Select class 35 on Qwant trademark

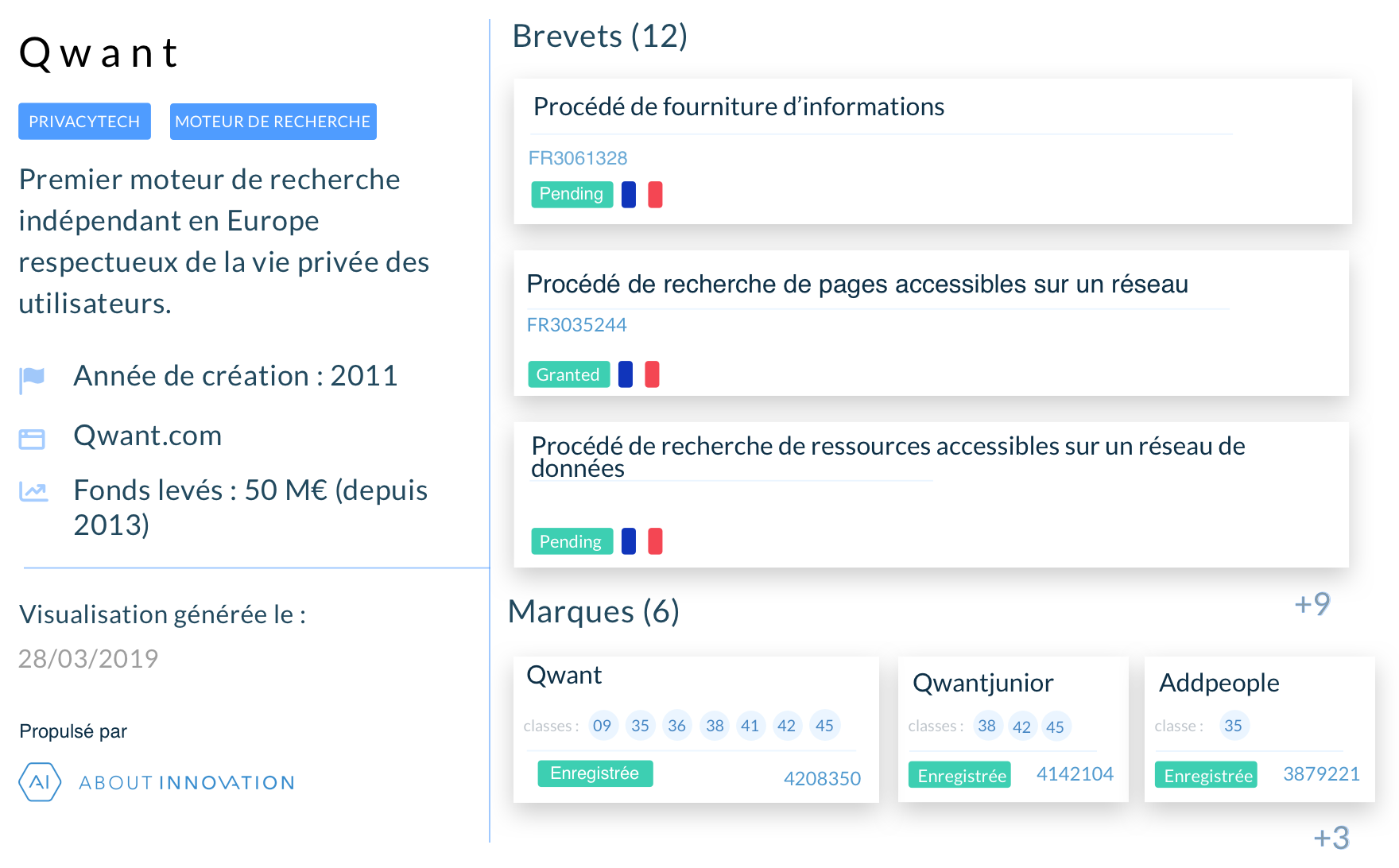(641, 726)
